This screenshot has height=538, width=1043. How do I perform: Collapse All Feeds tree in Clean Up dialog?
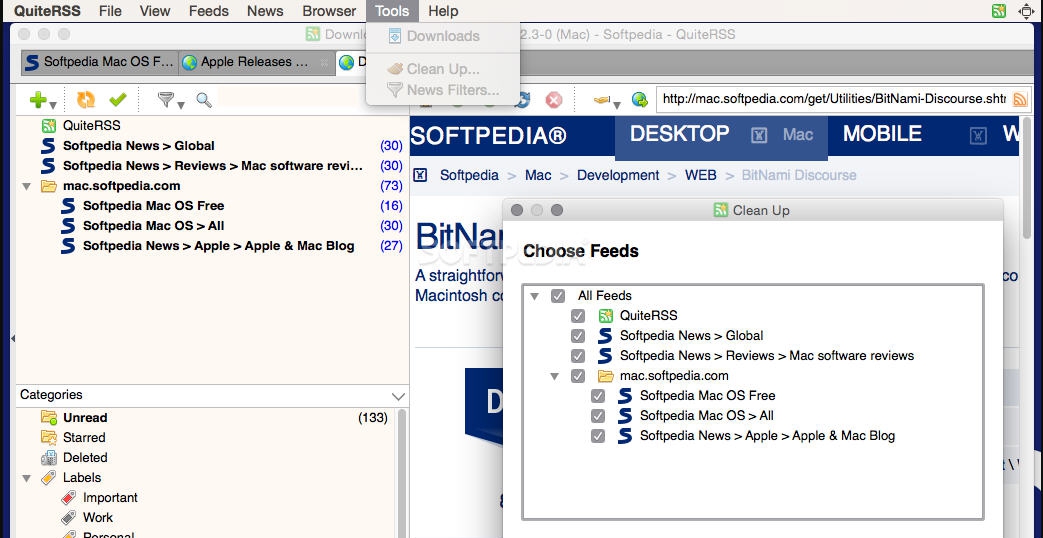[x=534, y=297]
